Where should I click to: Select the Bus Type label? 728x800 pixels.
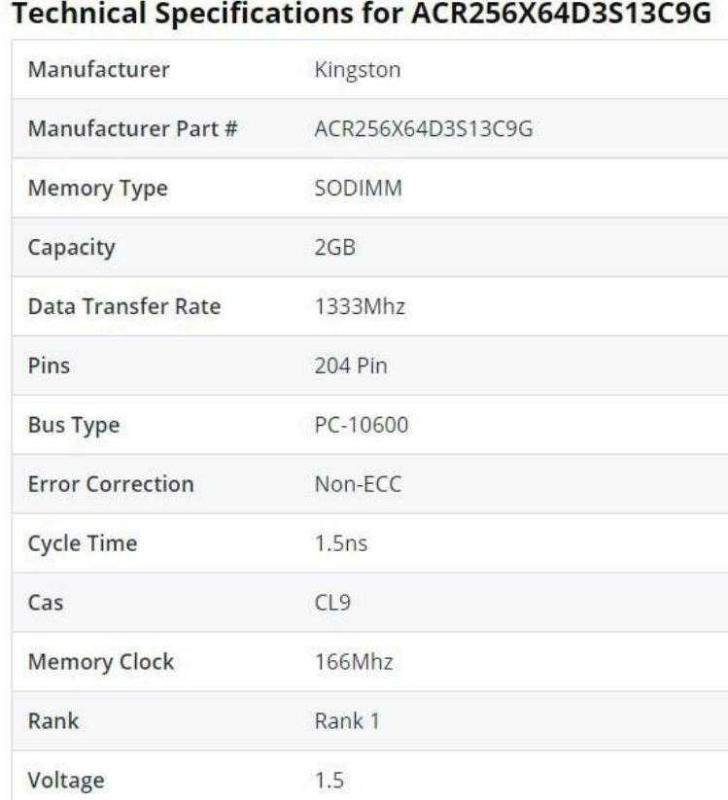pyautogui.click(x=74, y=426)
